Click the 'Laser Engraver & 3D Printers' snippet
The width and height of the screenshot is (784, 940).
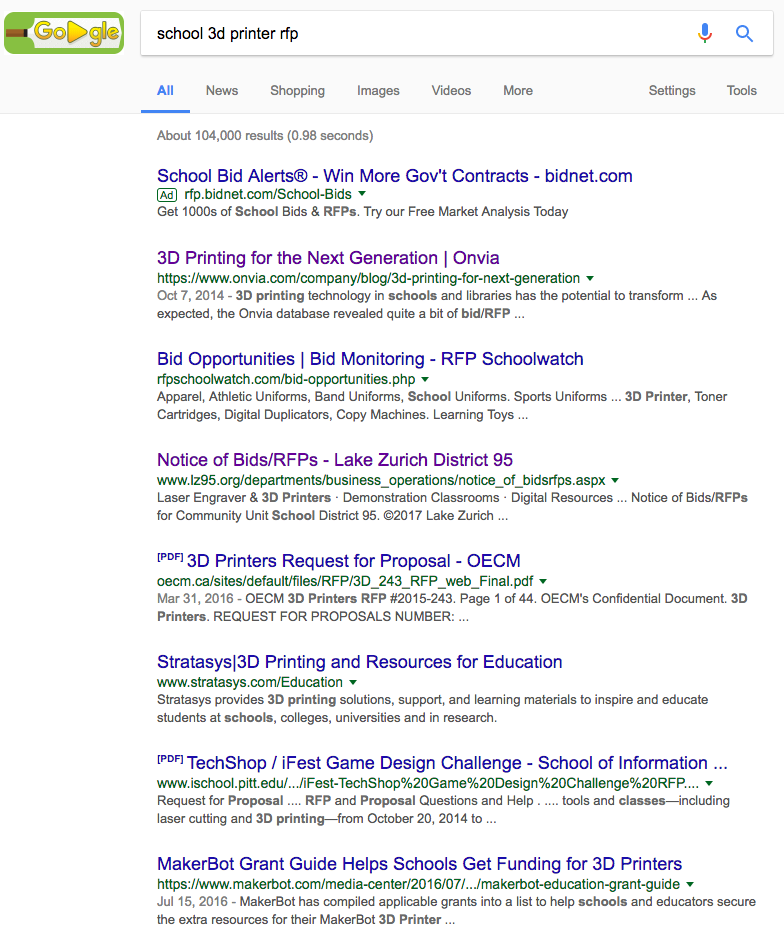click(x=452, y=507)
